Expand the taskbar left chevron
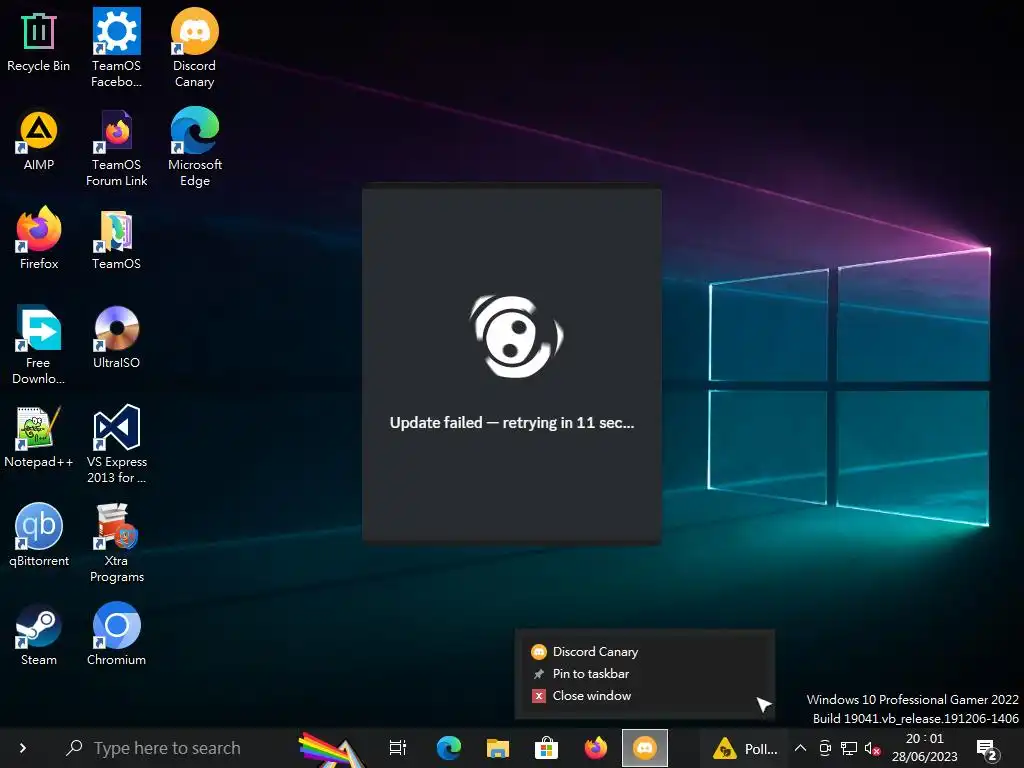 coord(23,748)
